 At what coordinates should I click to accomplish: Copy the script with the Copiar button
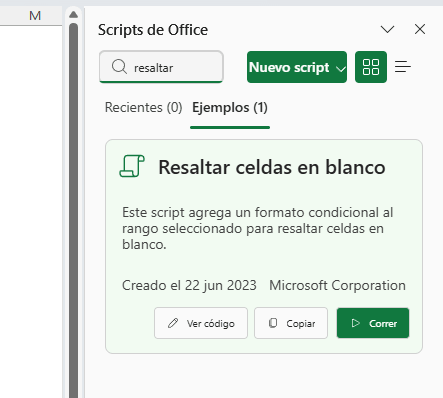pyautogui.click(x=291, y=323)
